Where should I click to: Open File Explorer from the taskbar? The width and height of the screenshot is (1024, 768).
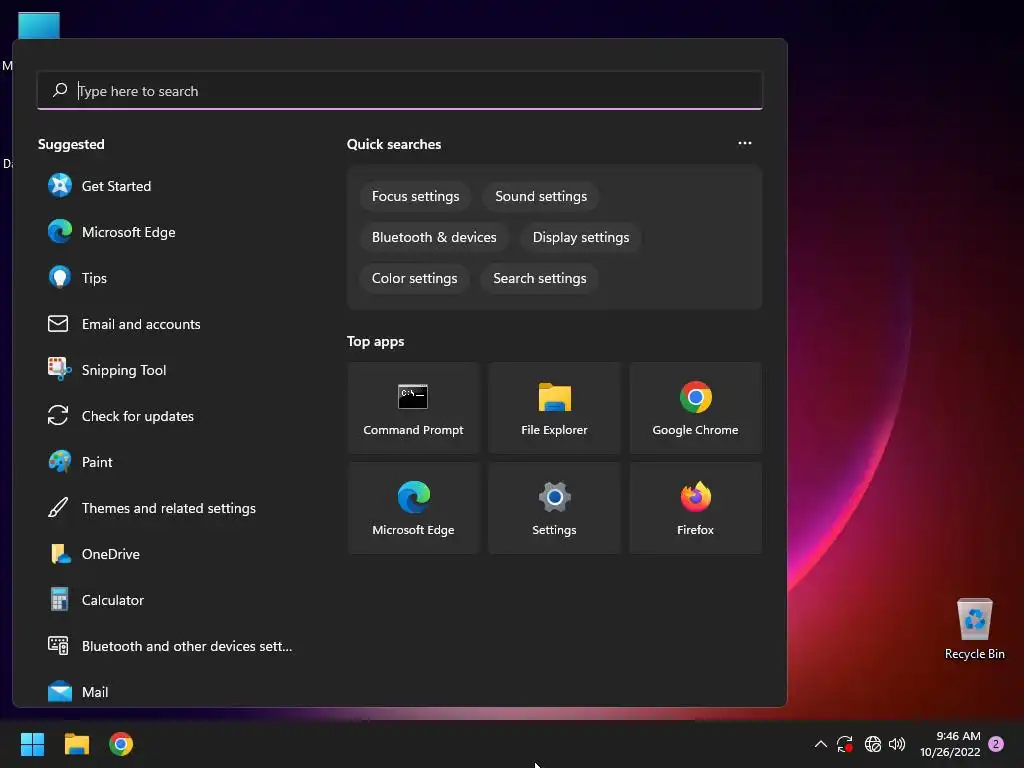click(x=77, y=744)
